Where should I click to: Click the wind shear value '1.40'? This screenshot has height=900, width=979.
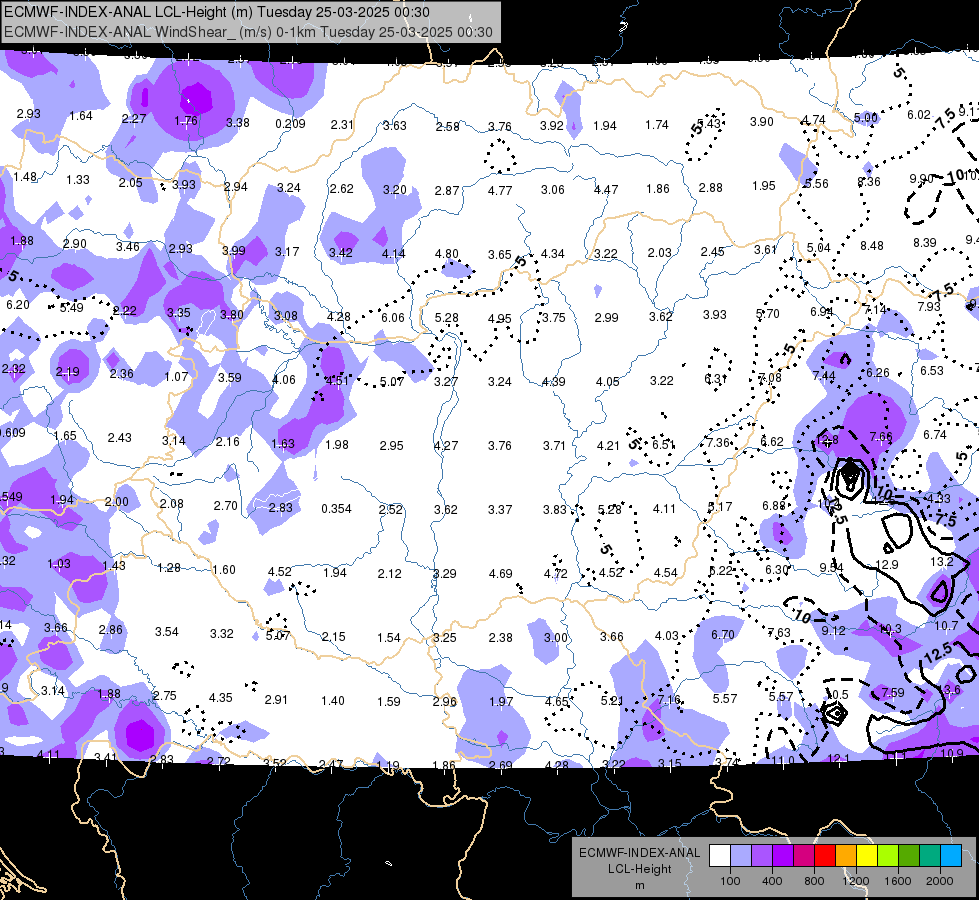[x=332, y=701]
